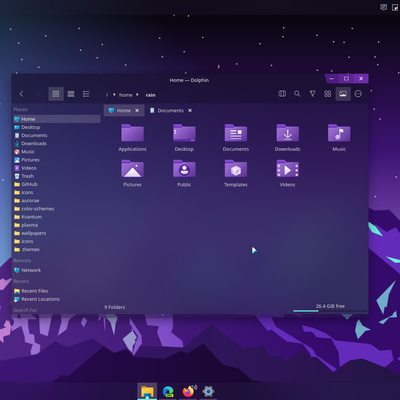Image resolution: width=400 pixels, height=400 pixels.
Task: Switch to Icons view mode
Action: (x=56, y=94)
